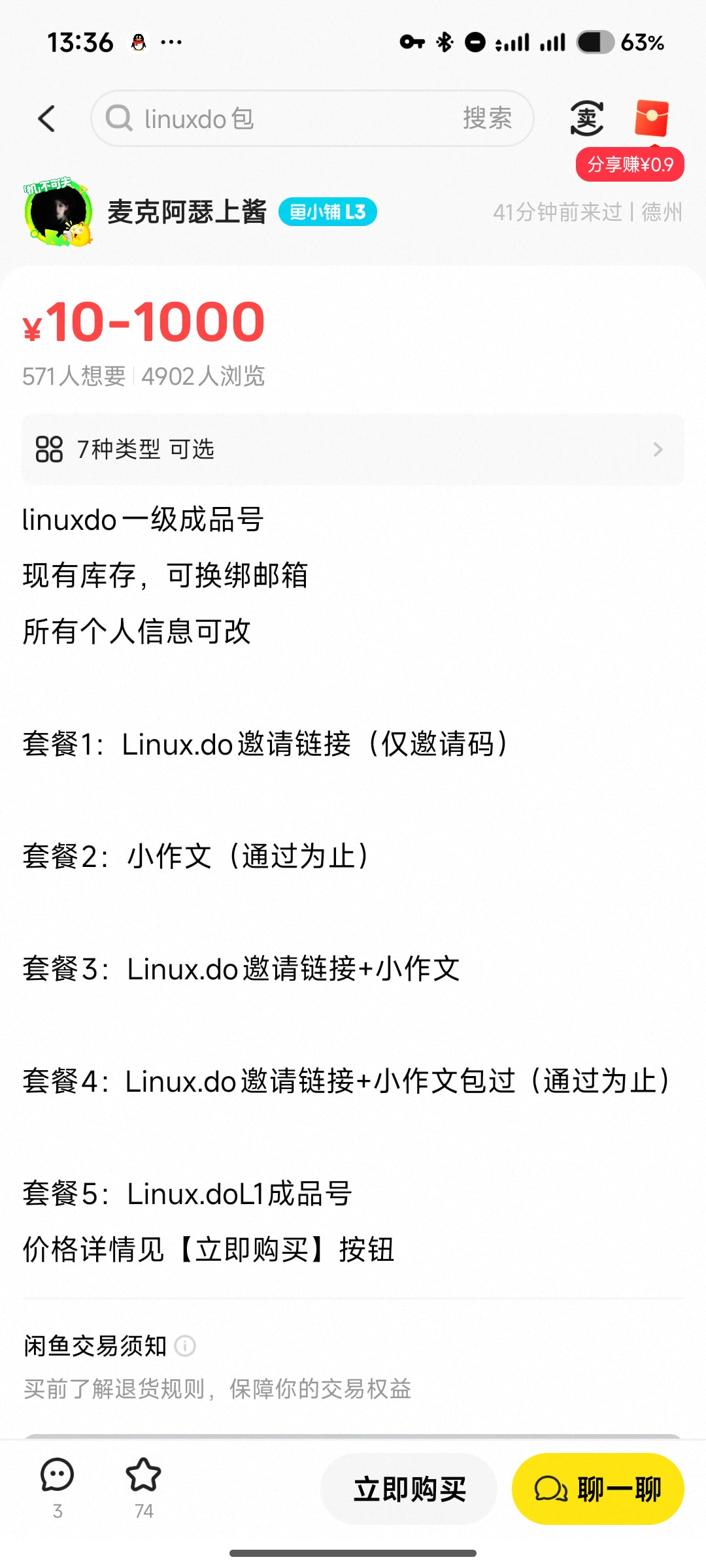Toggle the favorite star icon
706x1568 pixels.
(x=143, y=1475)
